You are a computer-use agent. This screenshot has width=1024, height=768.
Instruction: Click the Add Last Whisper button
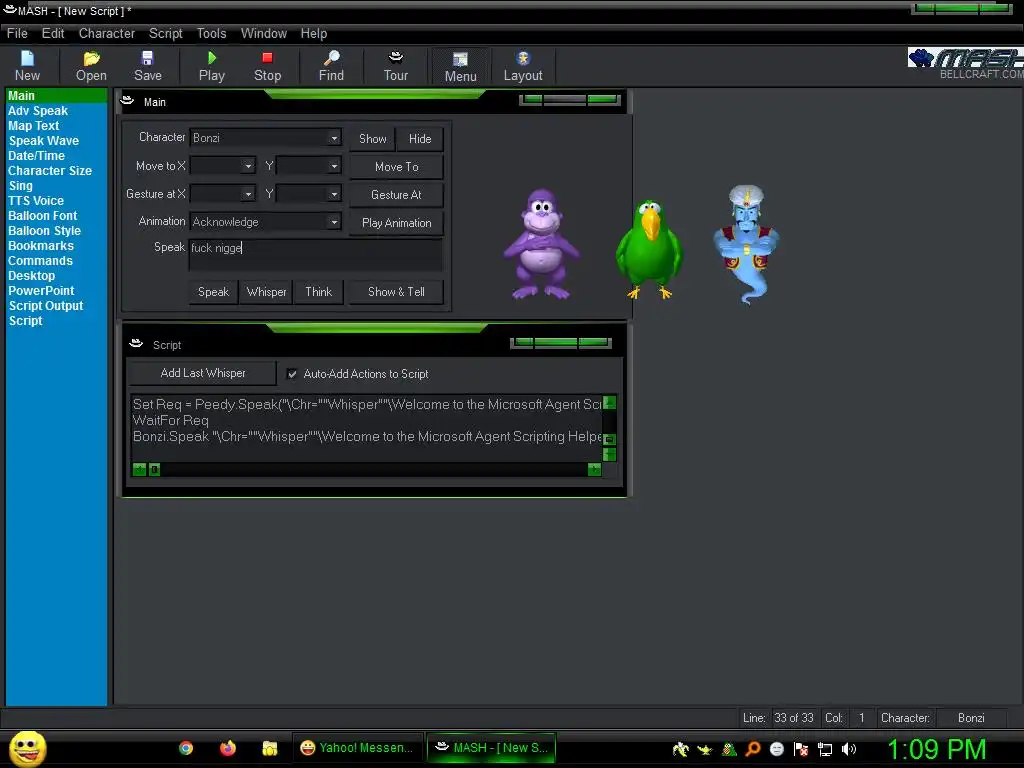tap(203, 373)
